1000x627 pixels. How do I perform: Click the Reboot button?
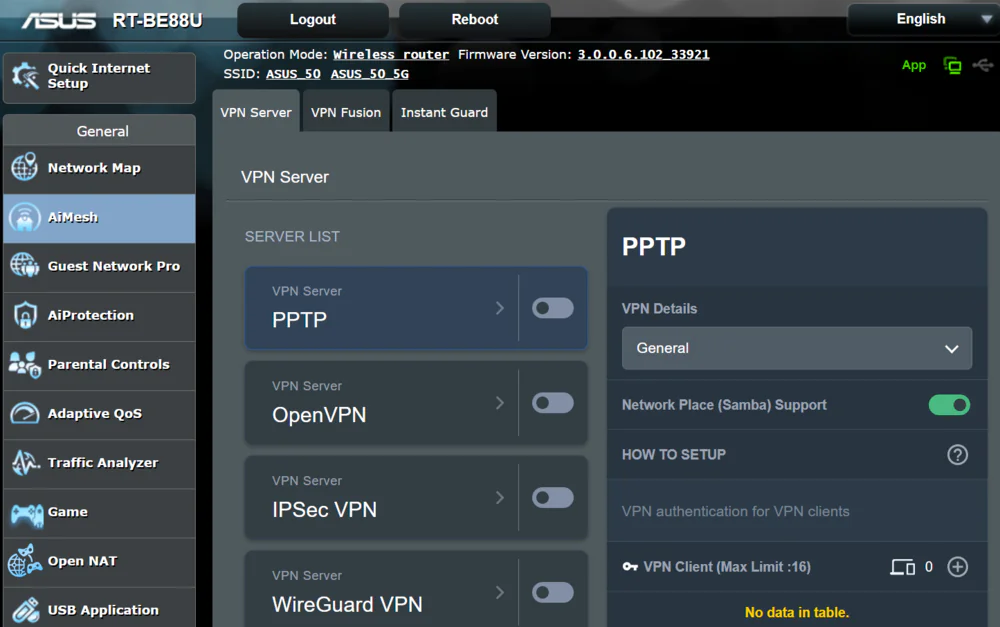point(474,20)
